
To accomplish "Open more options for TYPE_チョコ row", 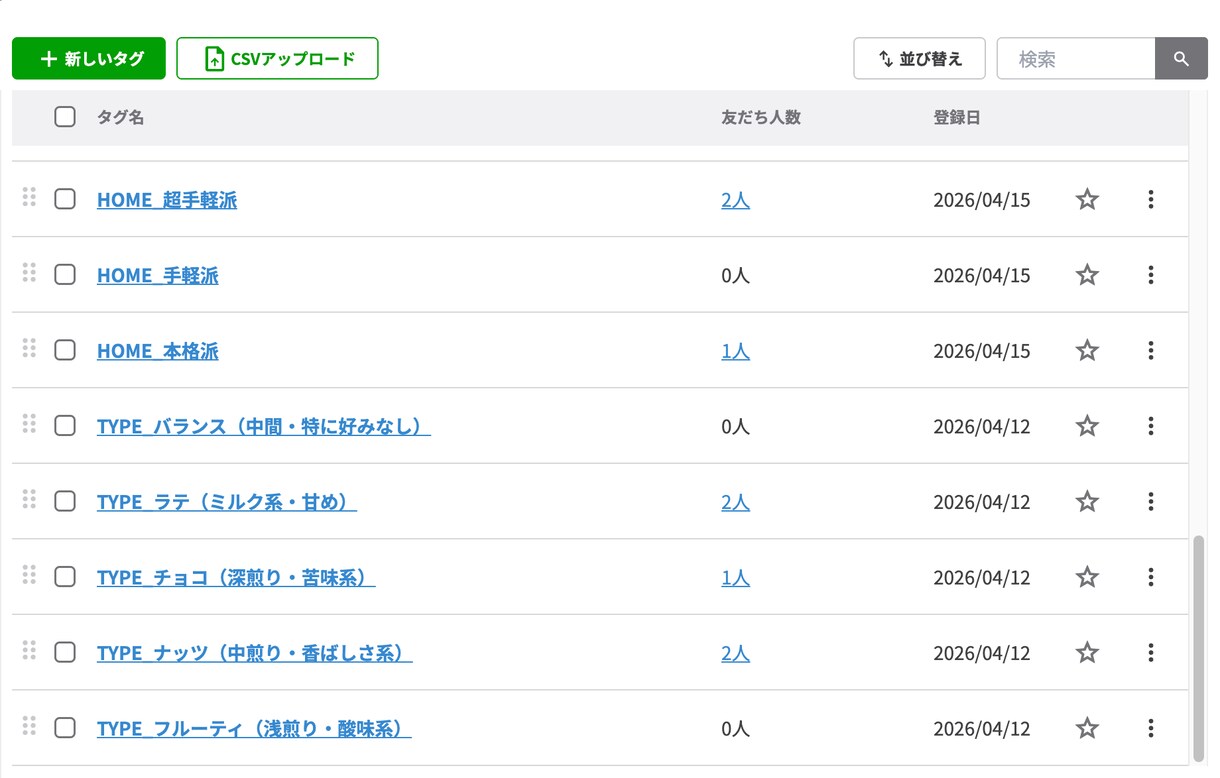I will (1151, 577).
